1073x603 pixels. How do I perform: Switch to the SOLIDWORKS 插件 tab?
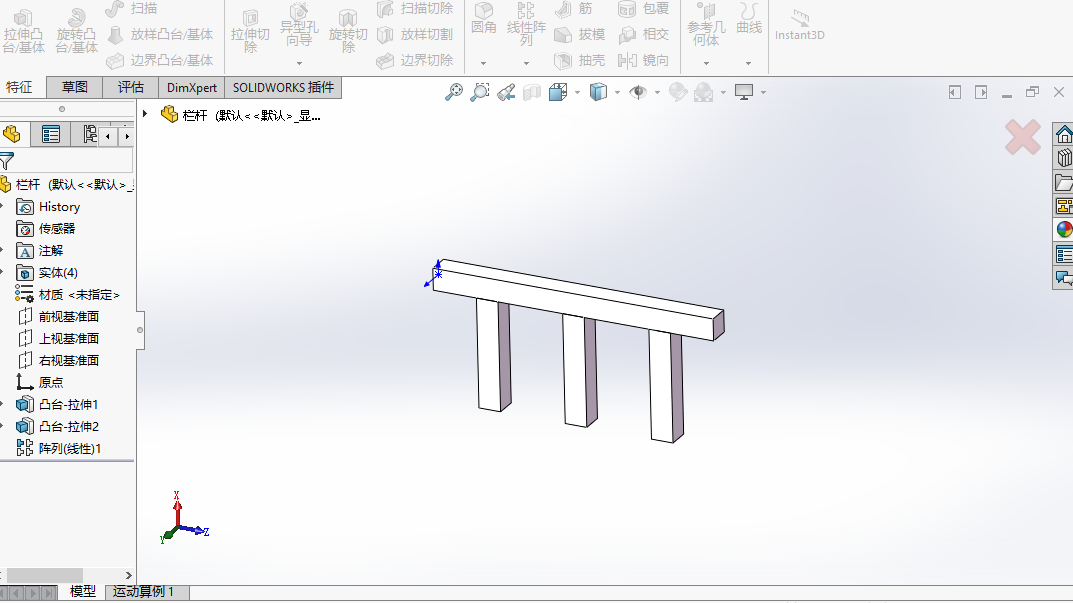(283, 88)
